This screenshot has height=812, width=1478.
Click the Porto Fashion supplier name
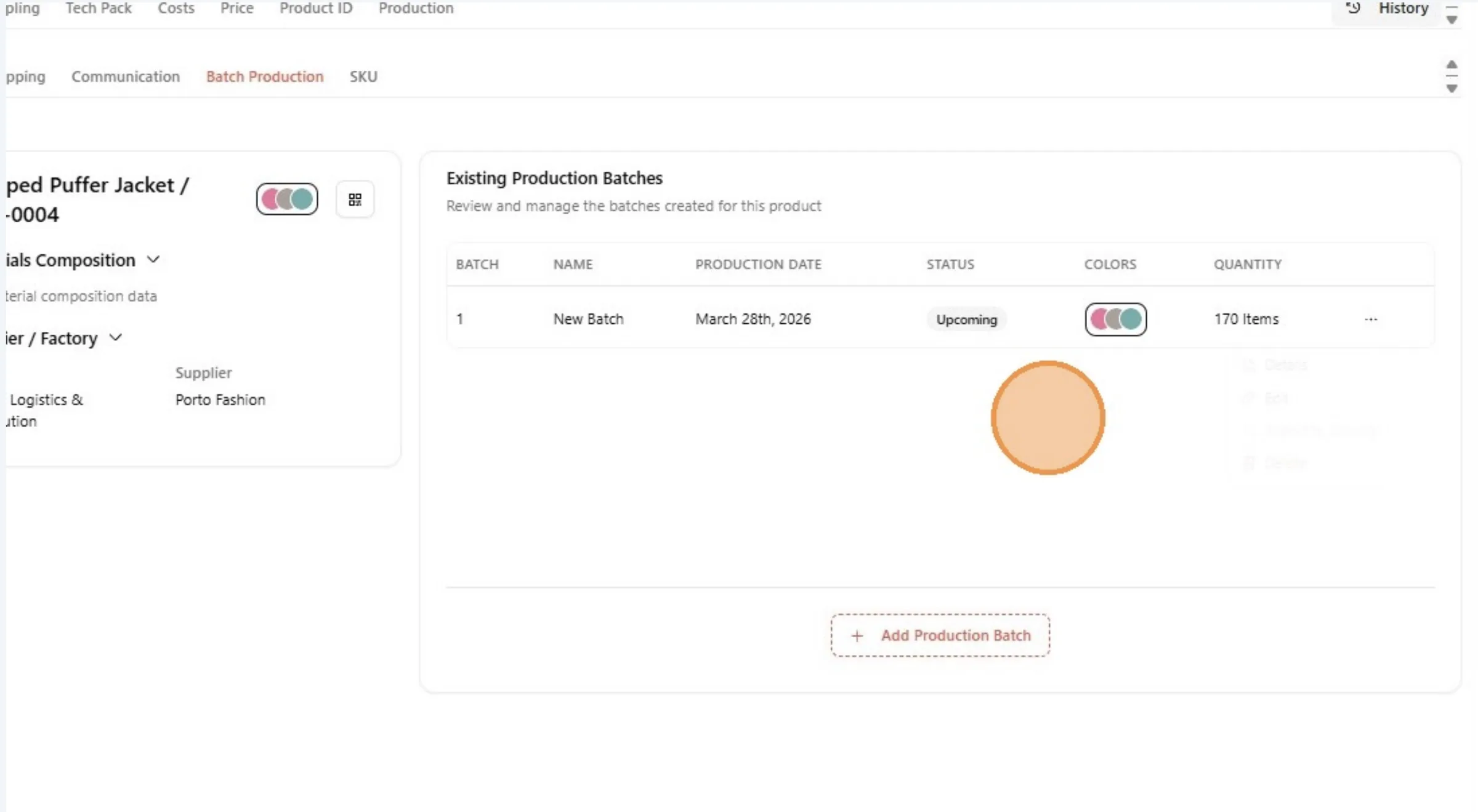coord(220,400)
